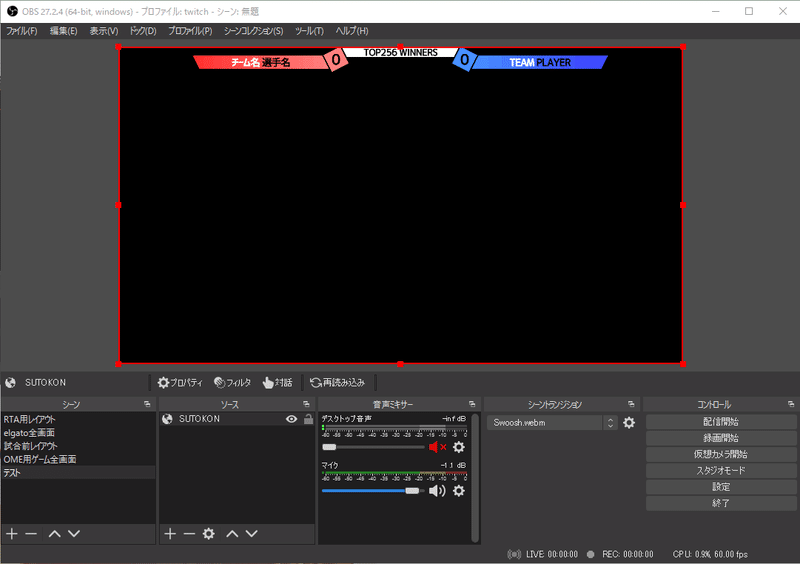Toggle スタジオモード
Image resolution: width=800 pixels, height=564 pixels.
721,471
